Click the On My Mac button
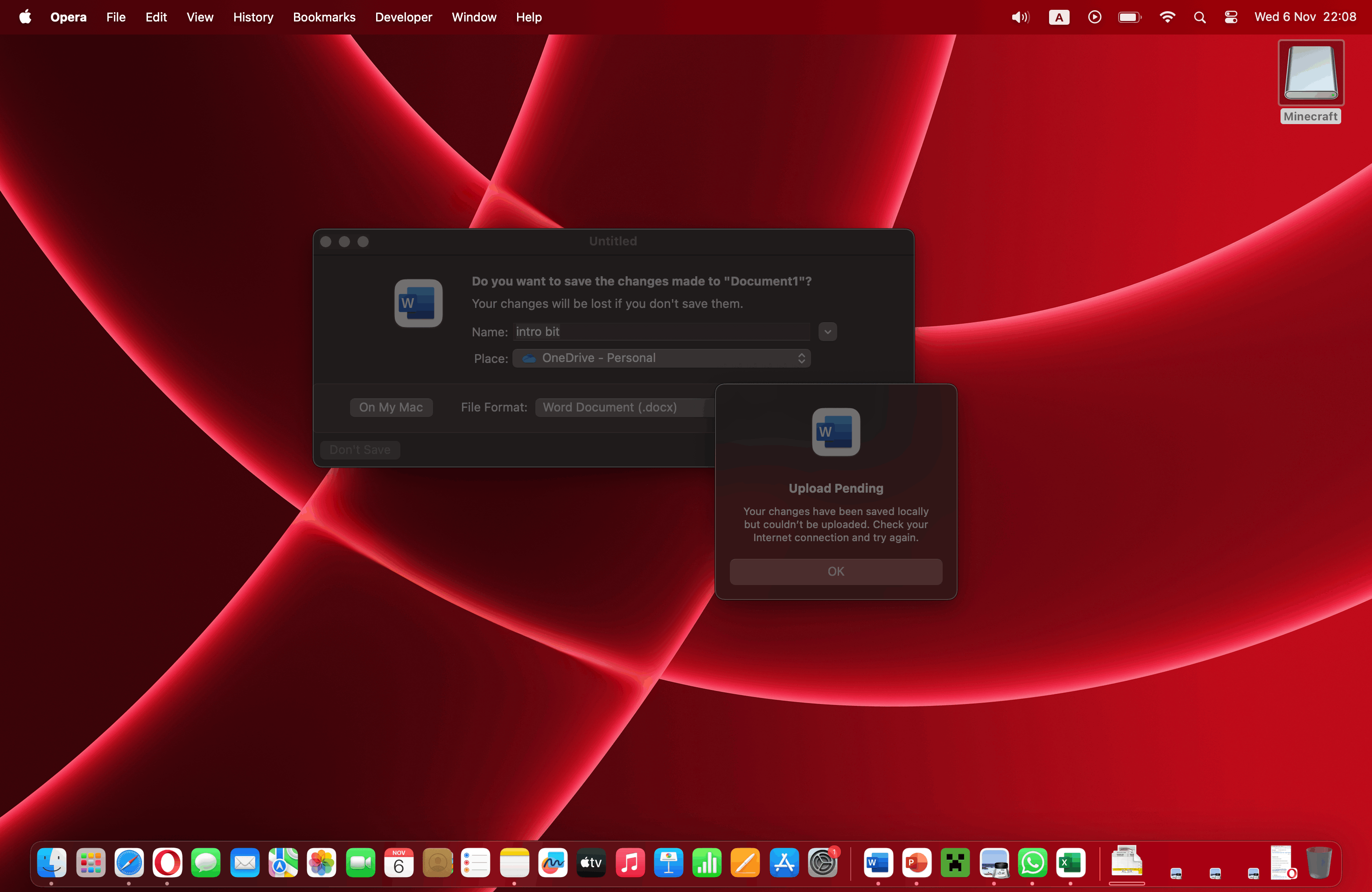1372x892 pixels. point(391,407)
